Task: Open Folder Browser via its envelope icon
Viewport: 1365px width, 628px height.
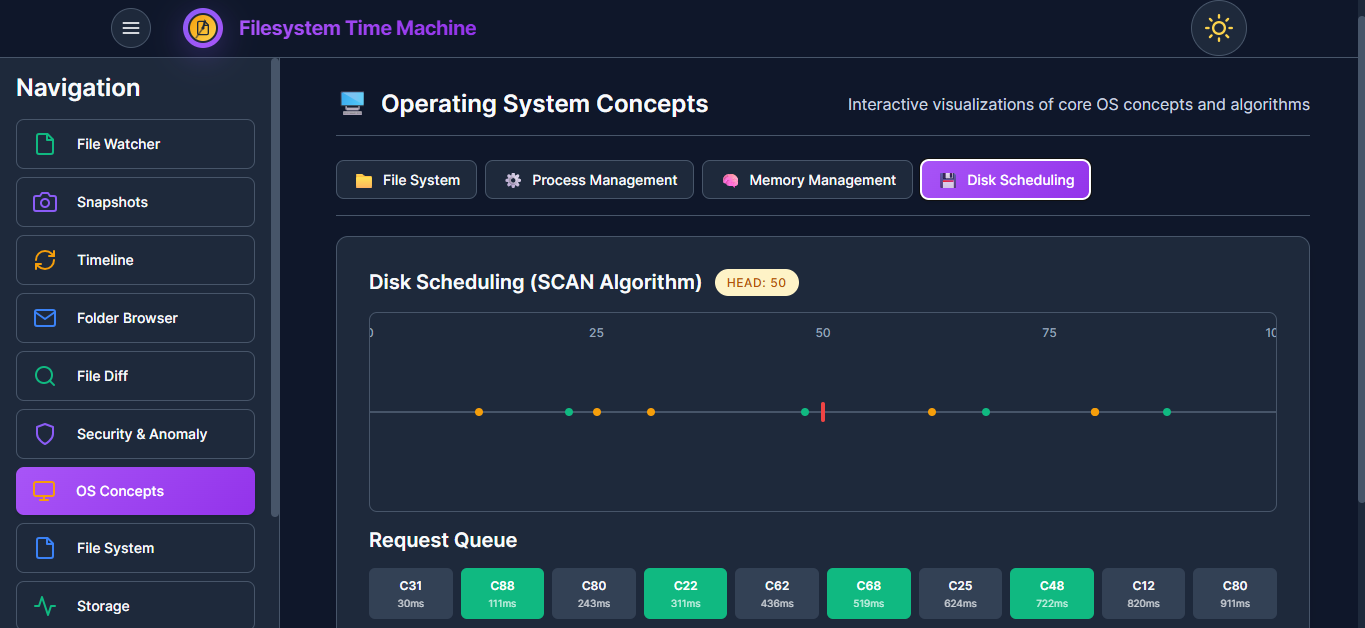Action: 43,318
